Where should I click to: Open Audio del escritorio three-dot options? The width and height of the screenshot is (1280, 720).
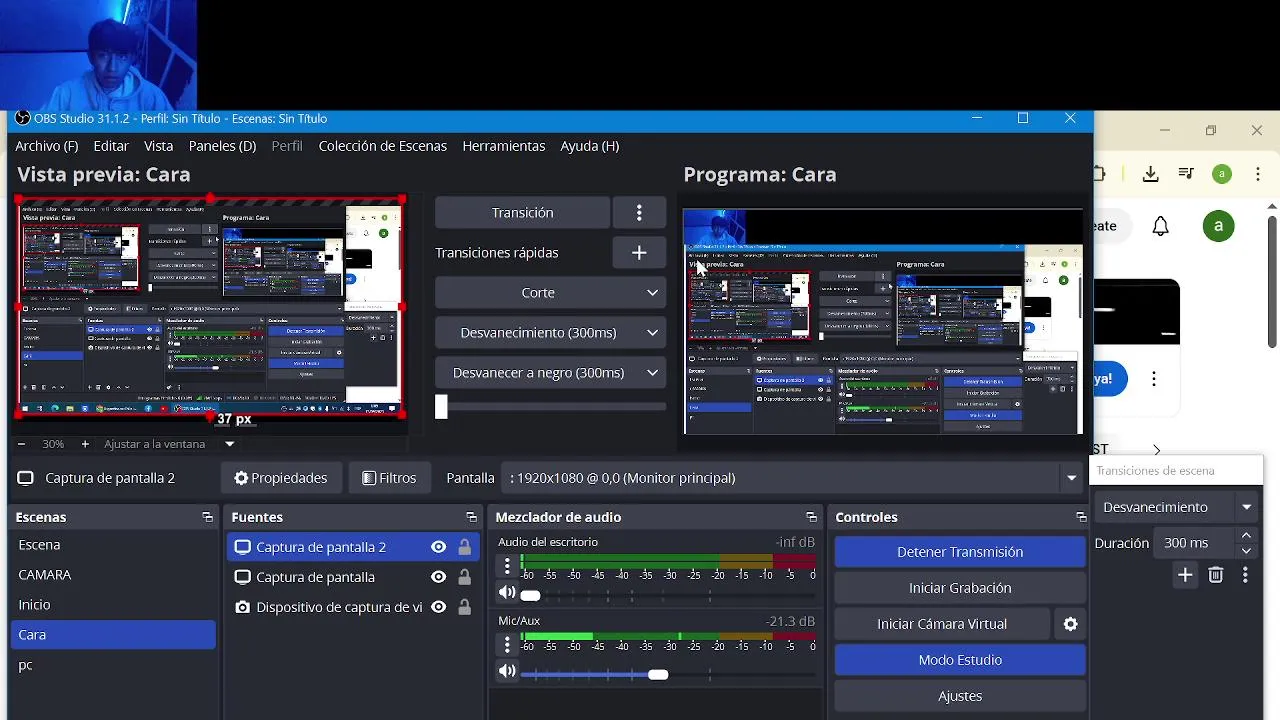(507, 567)
